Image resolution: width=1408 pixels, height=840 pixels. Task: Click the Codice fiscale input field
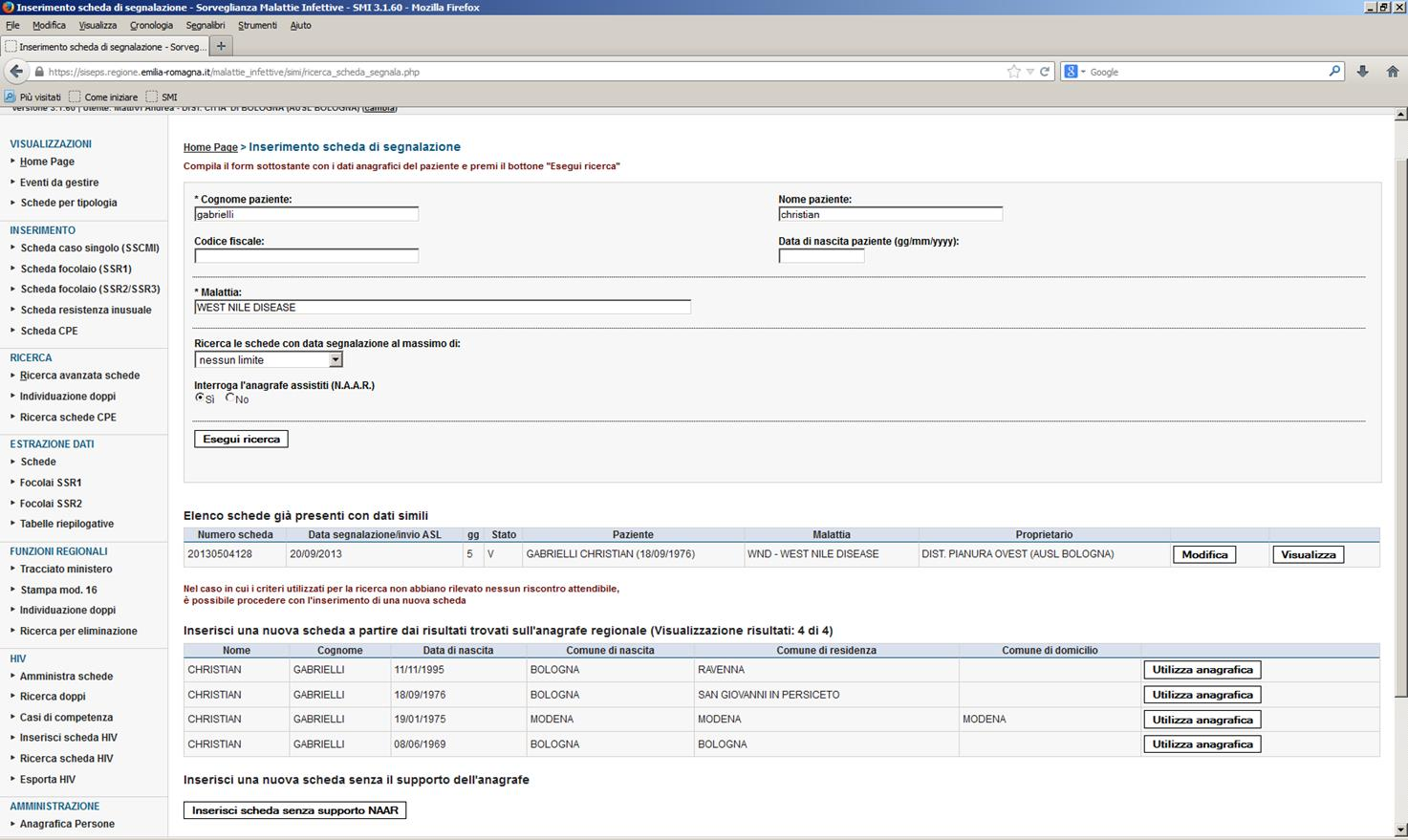click(307, 256)
